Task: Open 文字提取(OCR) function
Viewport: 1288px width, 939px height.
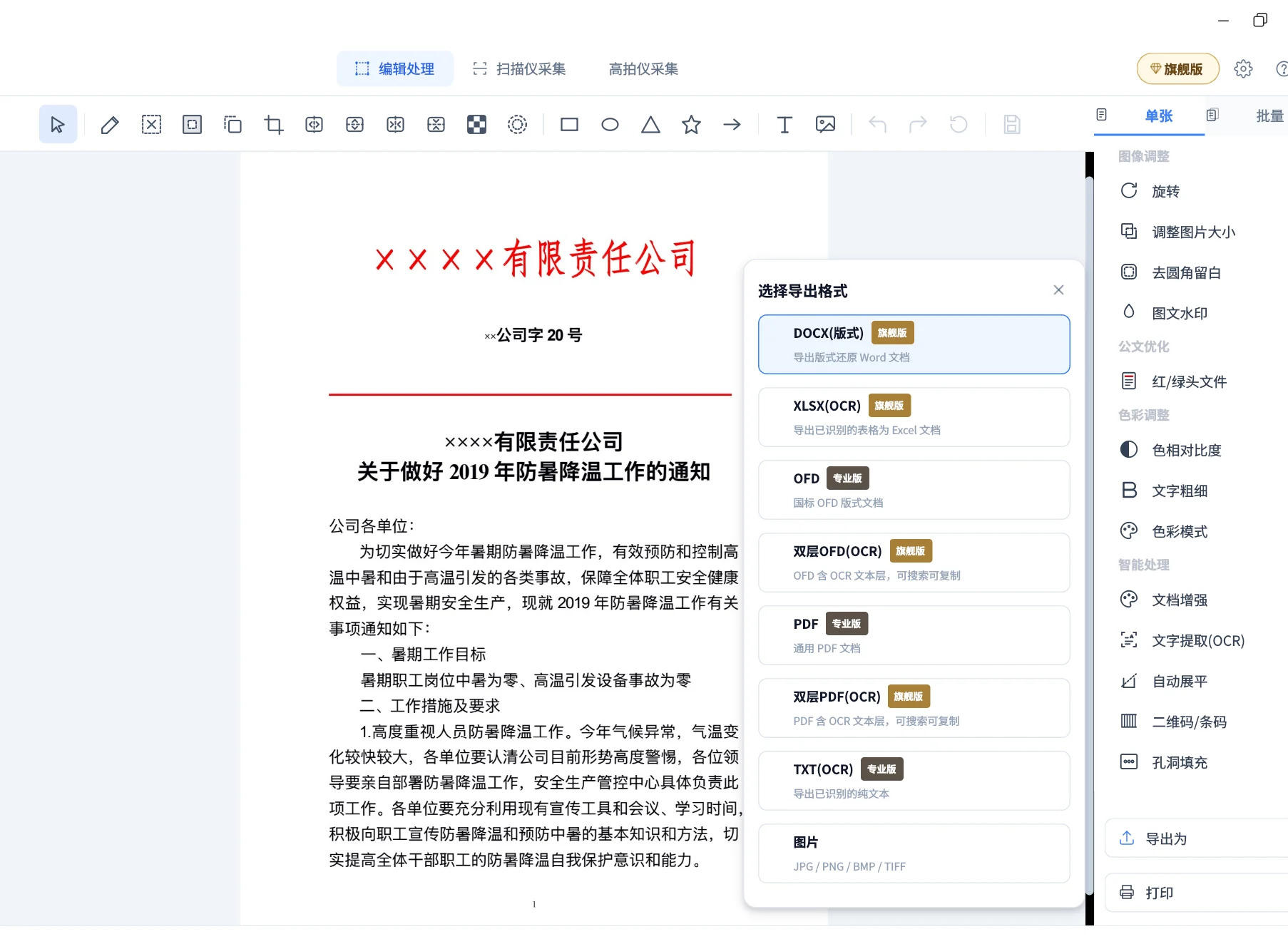Action: [1182, 640]
